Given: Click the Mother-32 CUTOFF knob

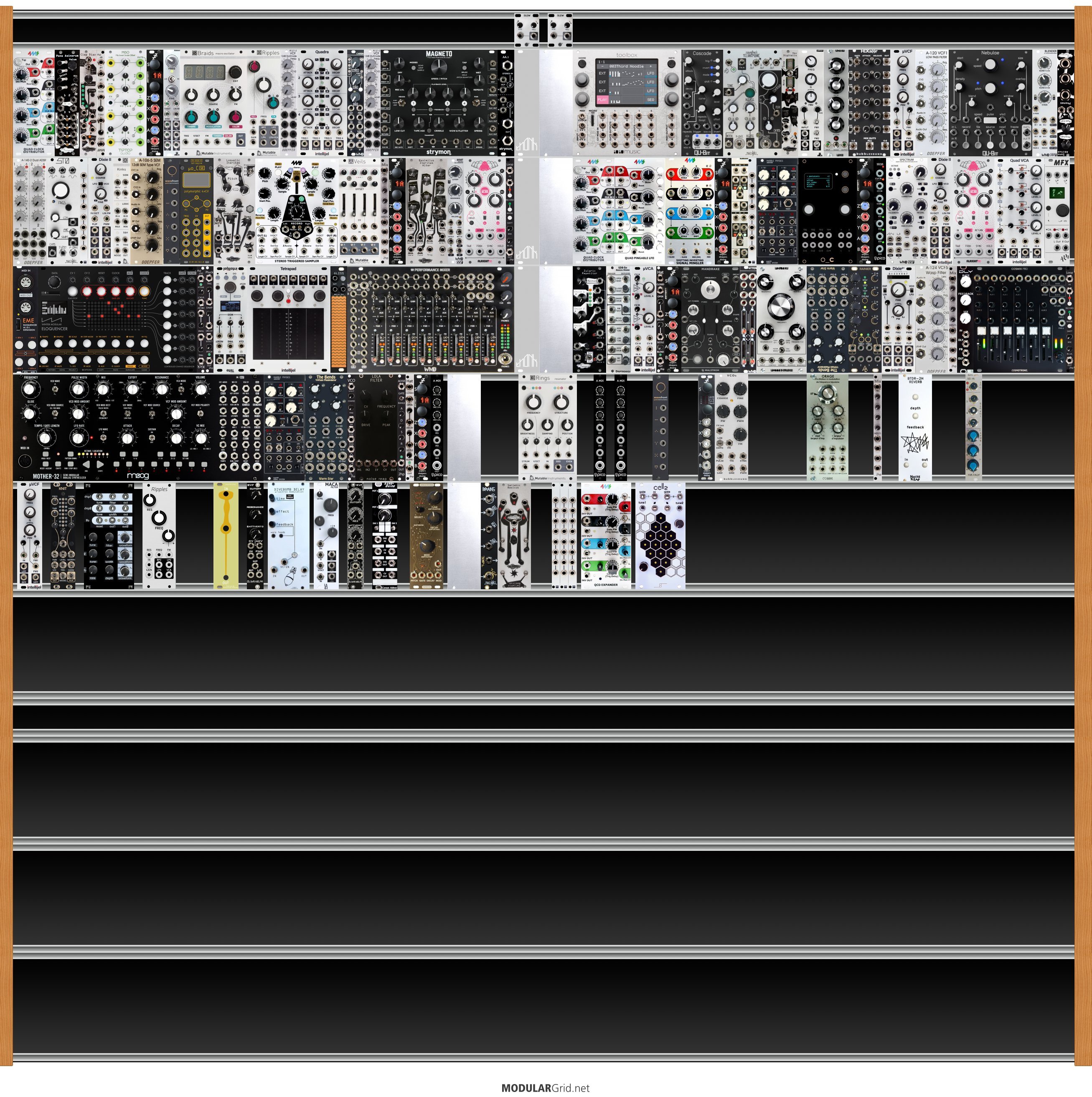Looking at the screenshot, I should (132, 389).
